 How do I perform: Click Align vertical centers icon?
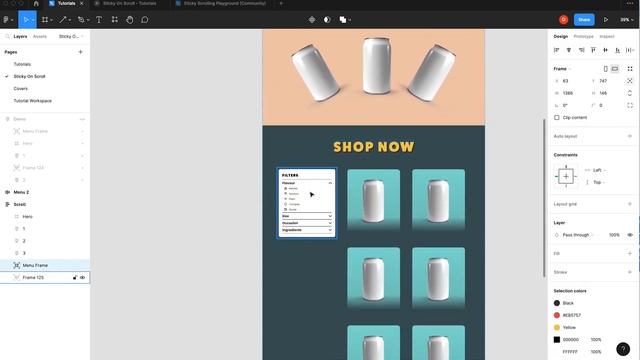pos(606,50)
